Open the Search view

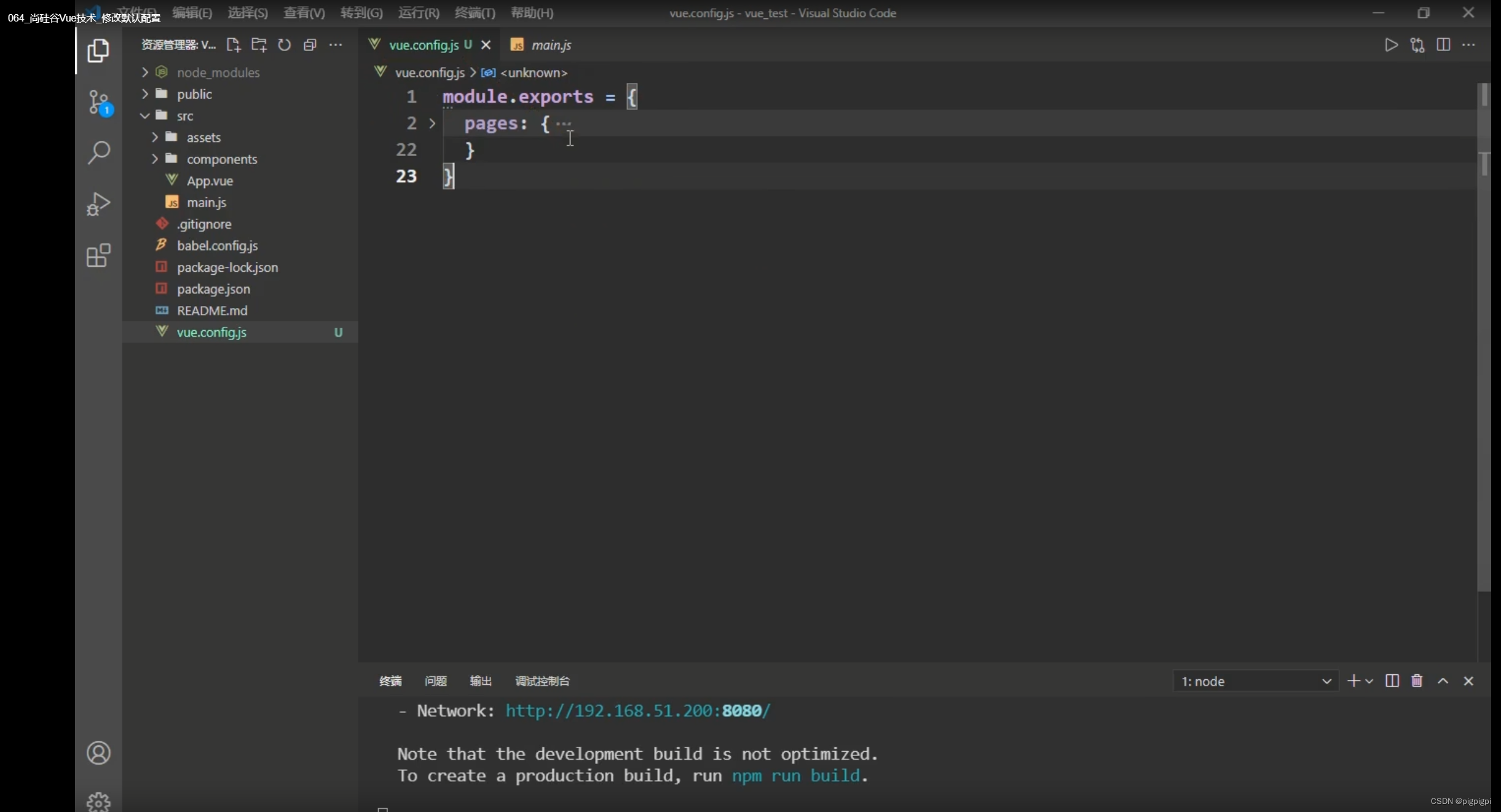98,152
